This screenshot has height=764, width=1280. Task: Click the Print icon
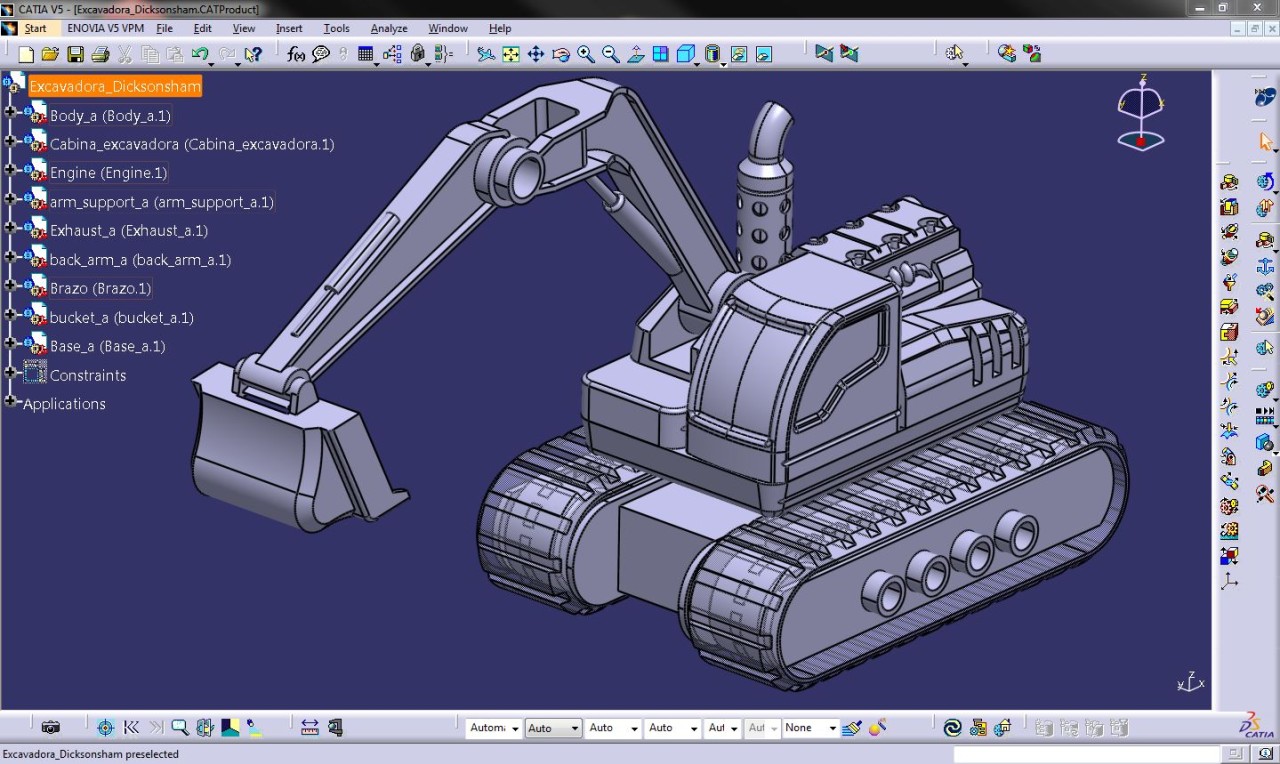pyautogui.click(x=100, y=54)
